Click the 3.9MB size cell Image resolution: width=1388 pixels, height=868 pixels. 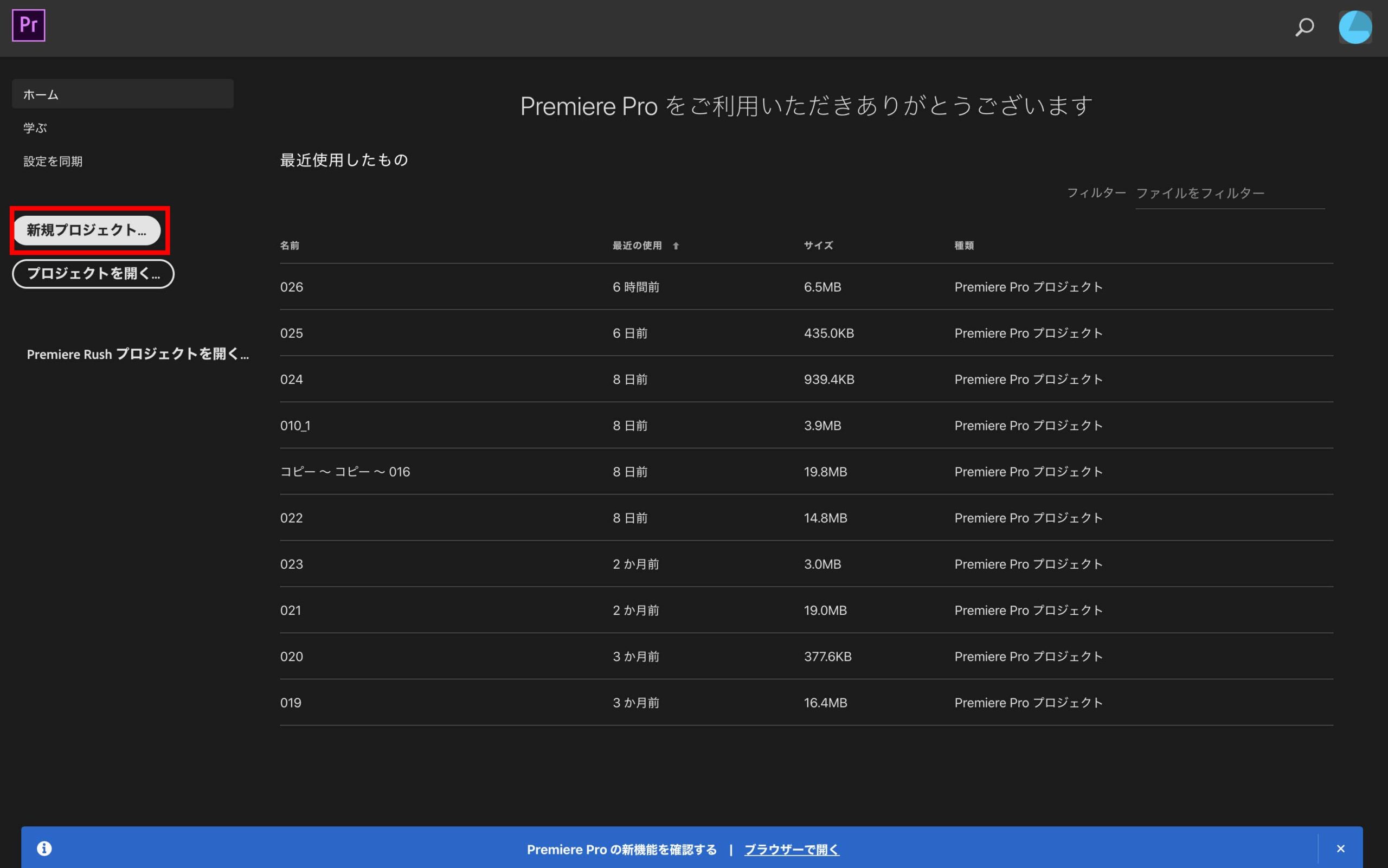coord(822,426)
